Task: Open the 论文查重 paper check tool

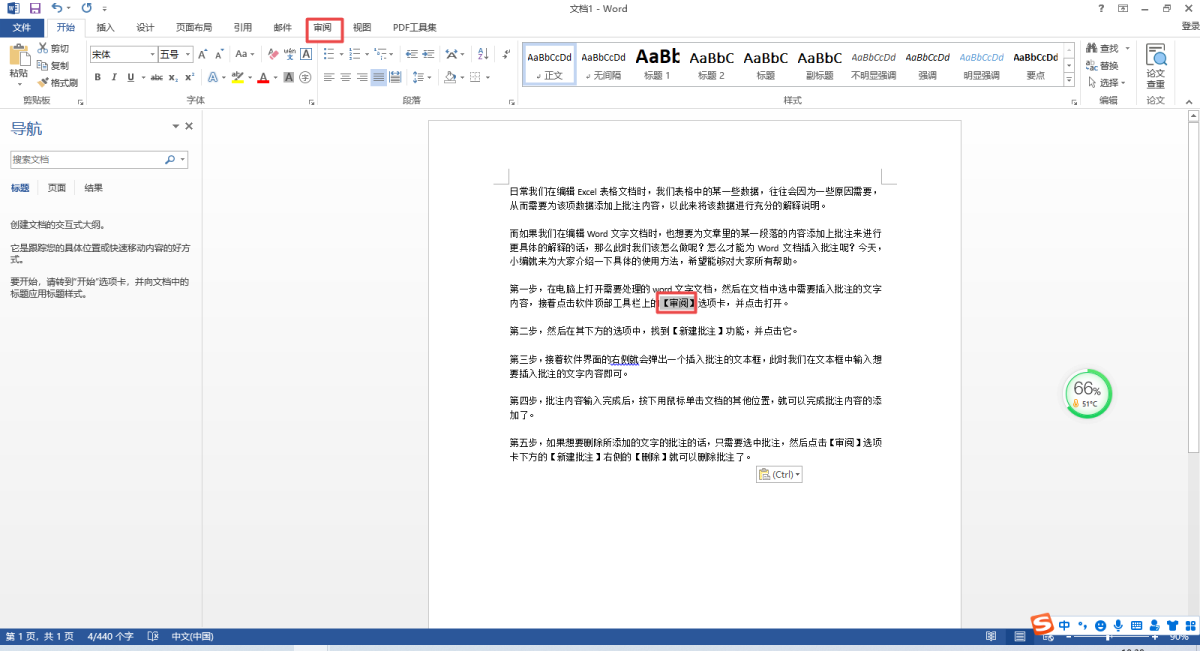Action: pyautogui.click(x=1155, y=66)
